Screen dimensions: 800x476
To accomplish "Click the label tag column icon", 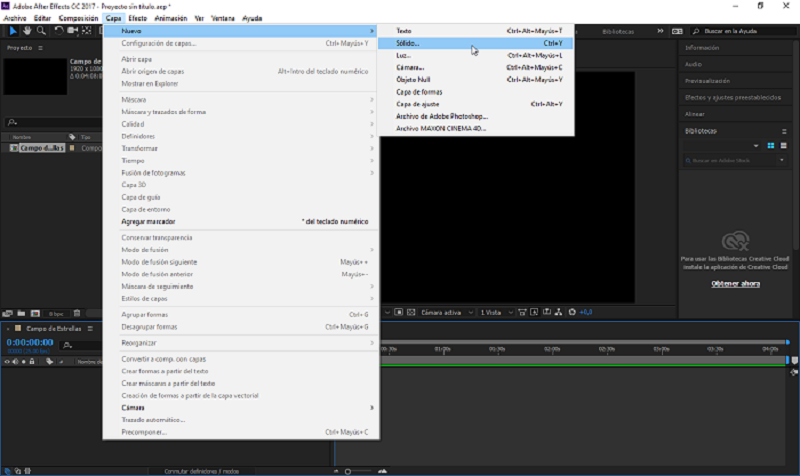I will [x=72, y=137].
